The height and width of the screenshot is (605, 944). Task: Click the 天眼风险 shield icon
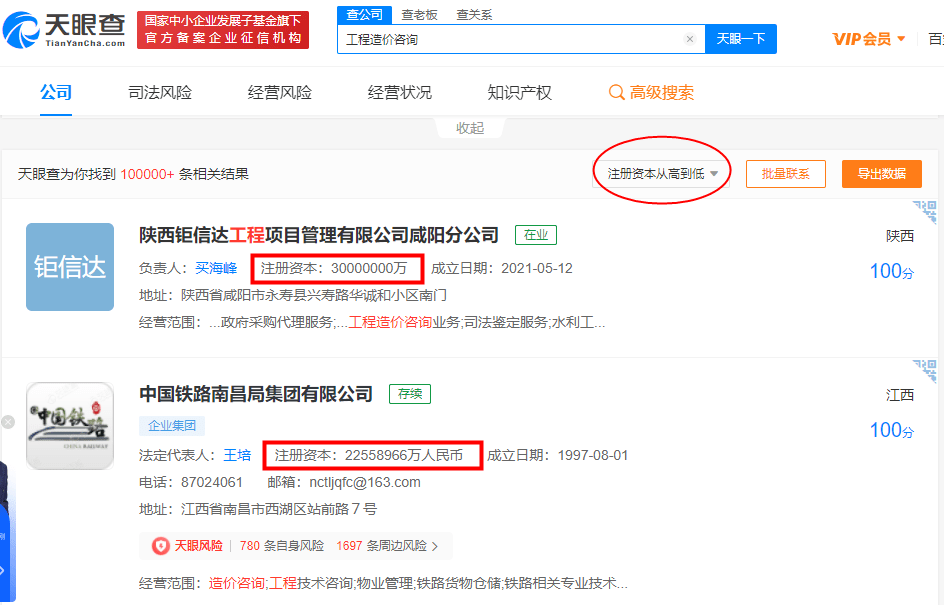point(161,546)
